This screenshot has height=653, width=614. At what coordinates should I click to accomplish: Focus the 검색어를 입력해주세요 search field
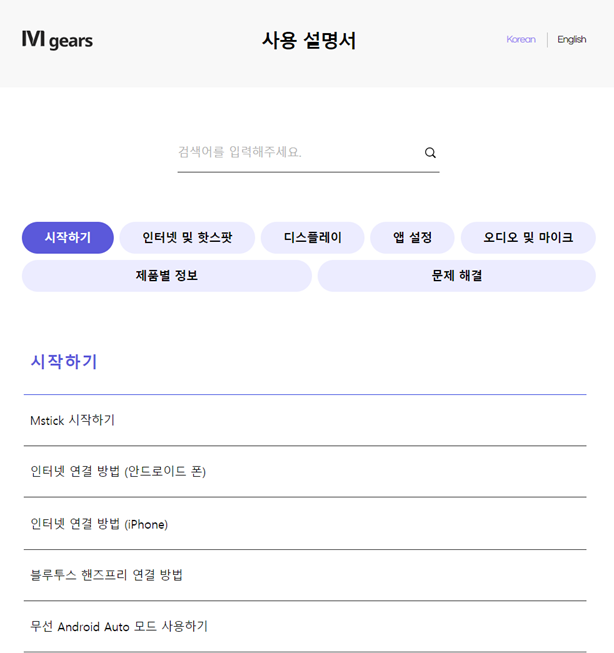point(297,152)
